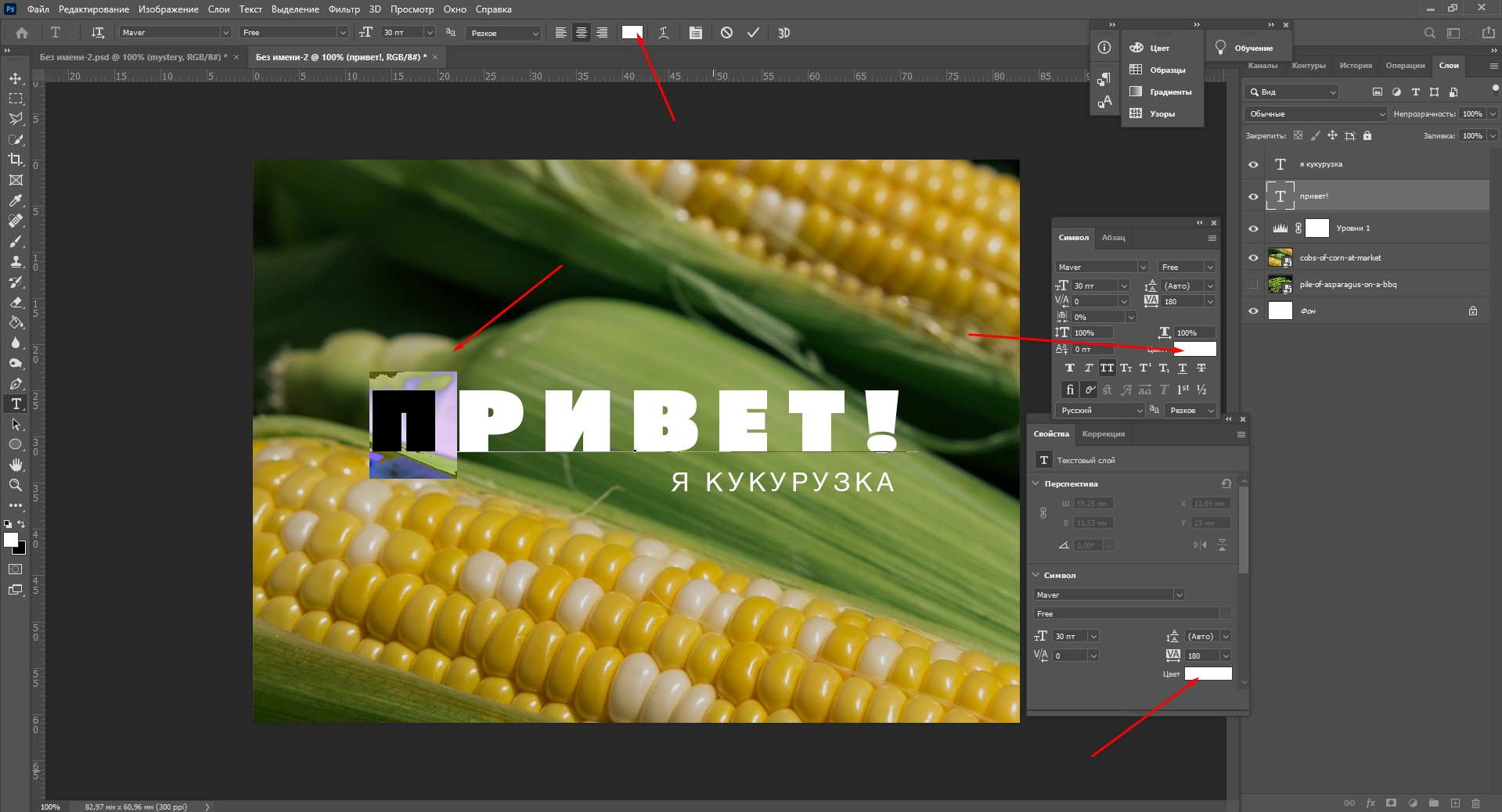Open warp text options
Viewport: 1502px width, 812px height.
(x=663, y=33)
